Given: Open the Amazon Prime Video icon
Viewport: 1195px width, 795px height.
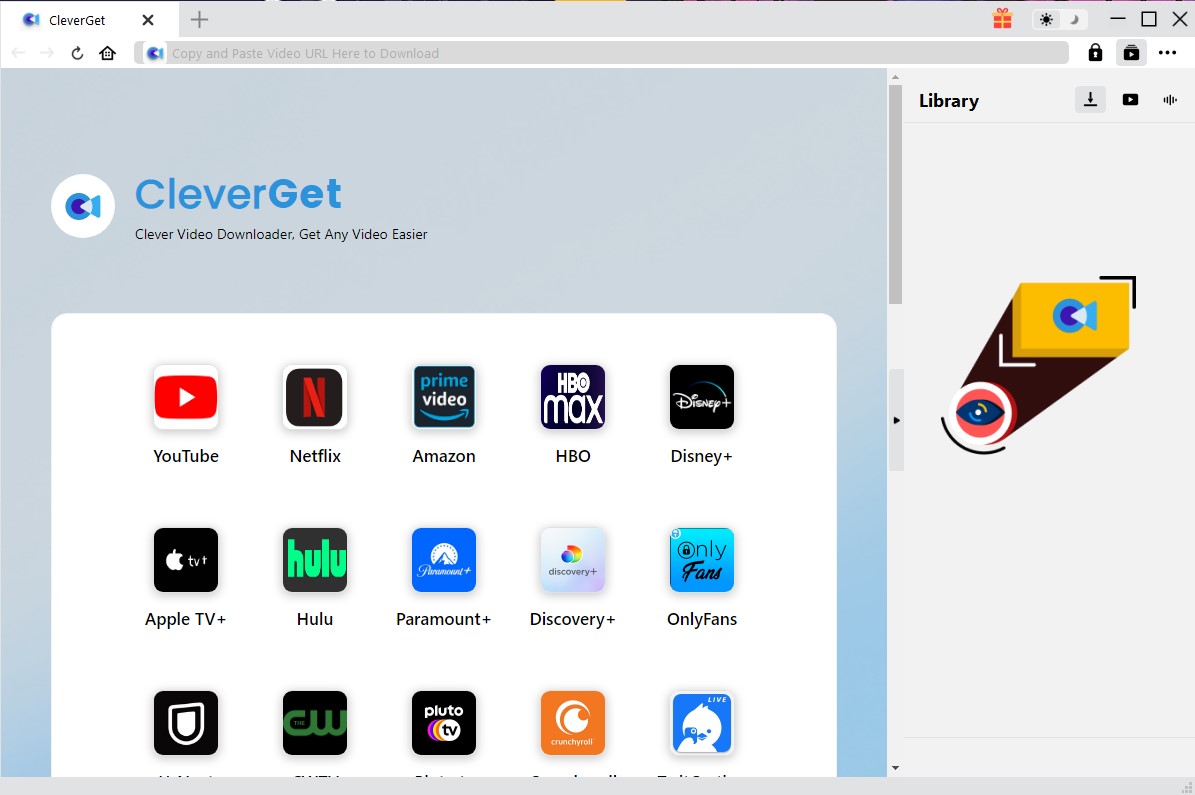Looking at the screenshot, I should point(444,397).
